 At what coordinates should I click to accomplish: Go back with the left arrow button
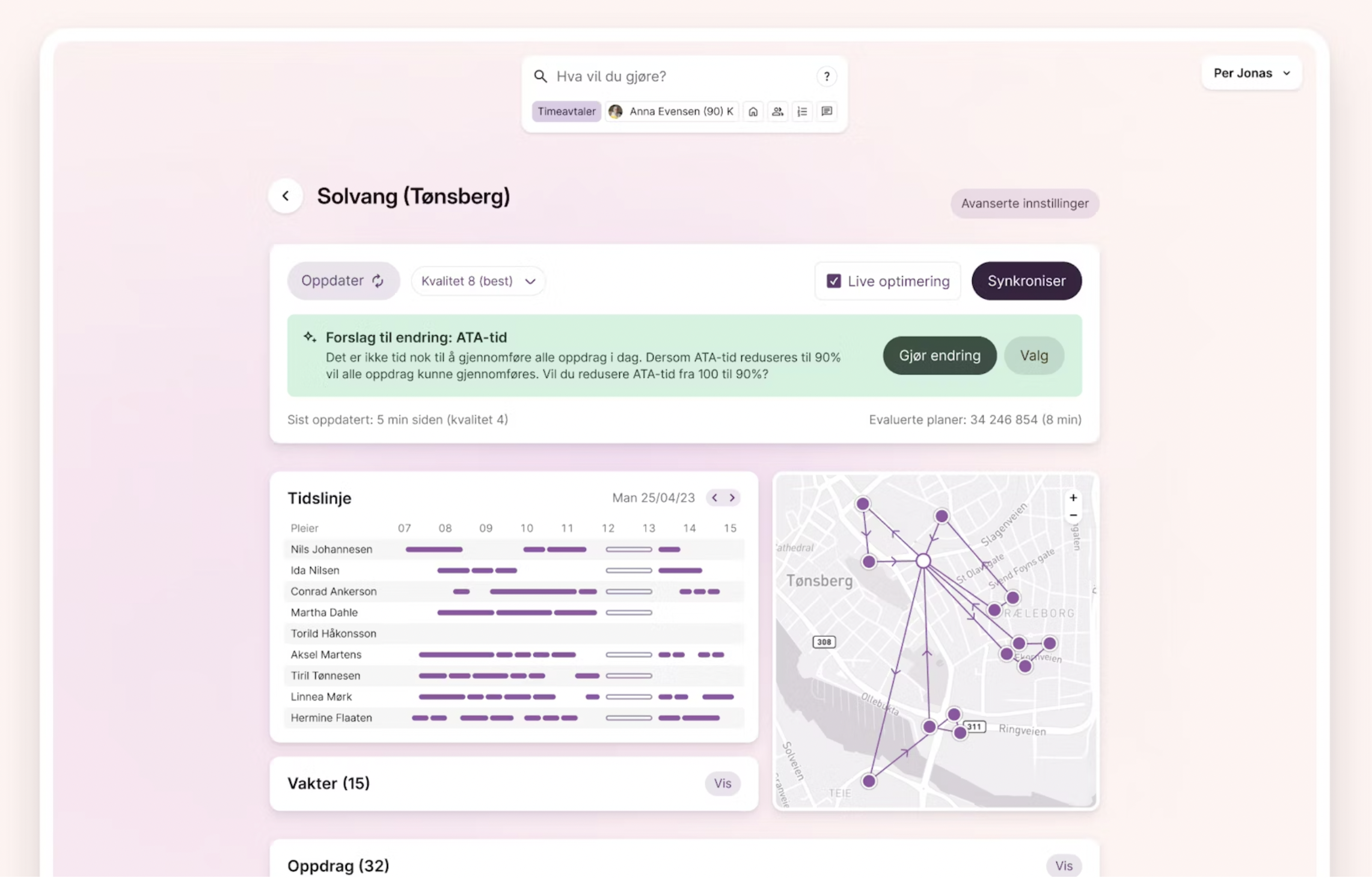[286, 196]
